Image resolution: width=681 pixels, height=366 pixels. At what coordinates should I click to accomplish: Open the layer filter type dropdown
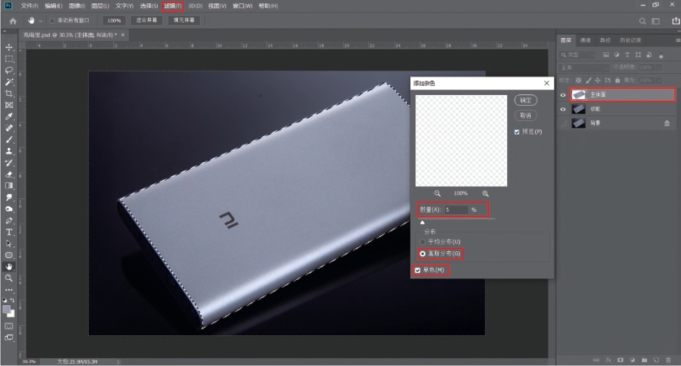pos(578,55)
